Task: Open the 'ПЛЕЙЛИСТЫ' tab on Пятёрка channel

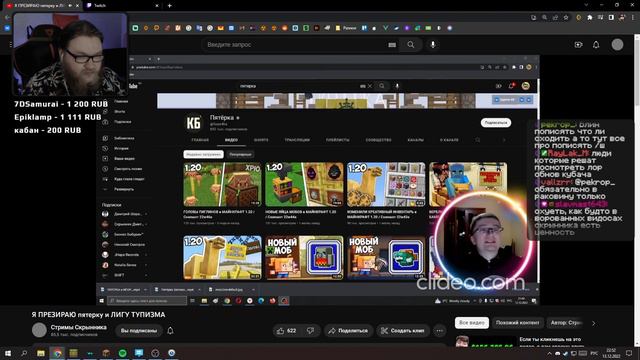Action: 338,140
